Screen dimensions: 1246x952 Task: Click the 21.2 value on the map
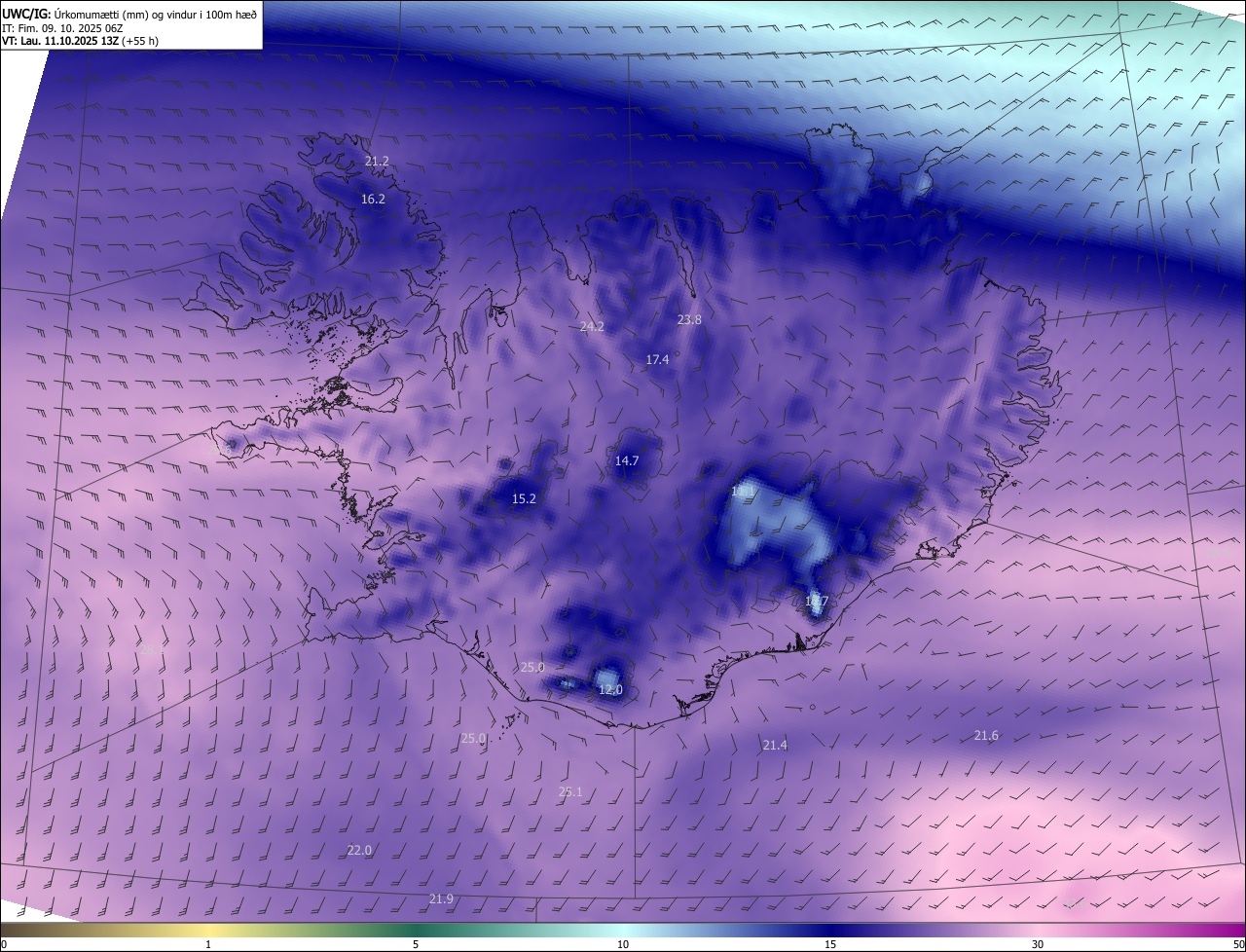click(x=377, y=161)
